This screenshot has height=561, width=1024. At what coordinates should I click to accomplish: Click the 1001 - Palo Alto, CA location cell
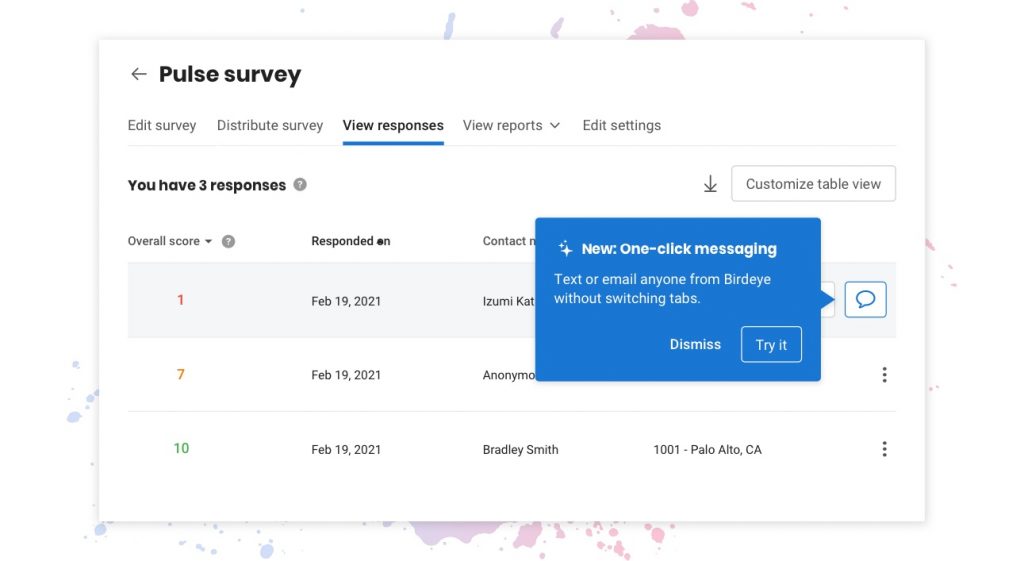tap(707, 449)
